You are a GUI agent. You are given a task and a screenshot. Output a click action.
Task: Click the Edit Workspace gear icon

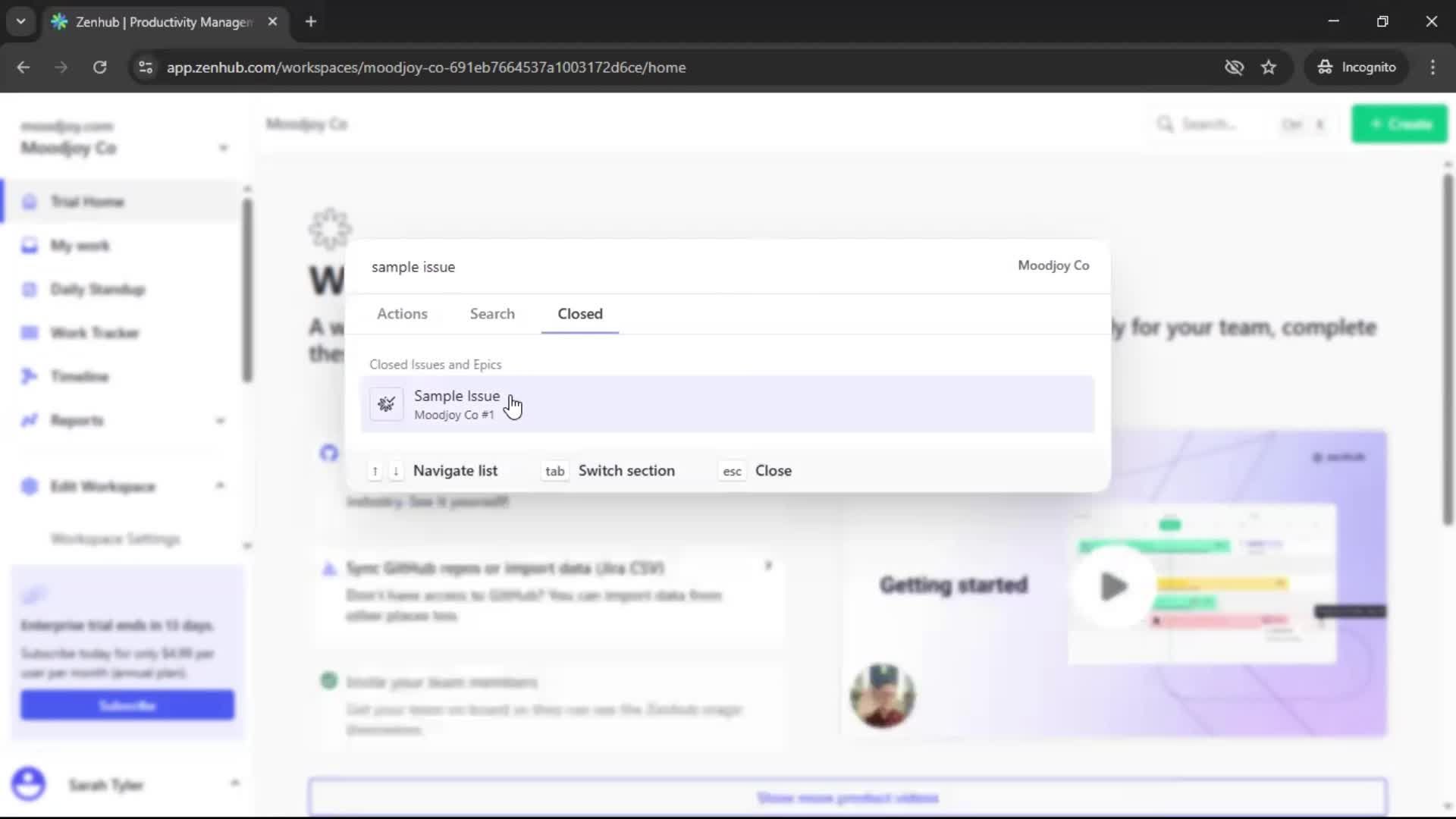tap(29, 486)
